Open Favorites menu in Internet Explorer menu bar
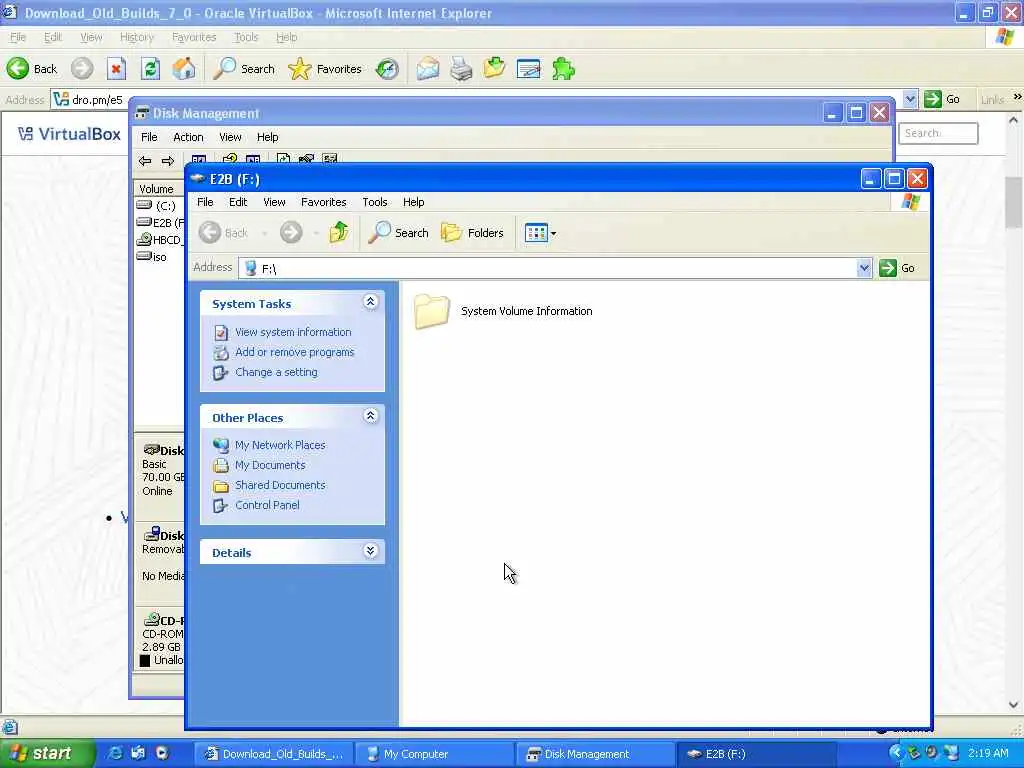The image size is (1024, 768). click(194, 37)
